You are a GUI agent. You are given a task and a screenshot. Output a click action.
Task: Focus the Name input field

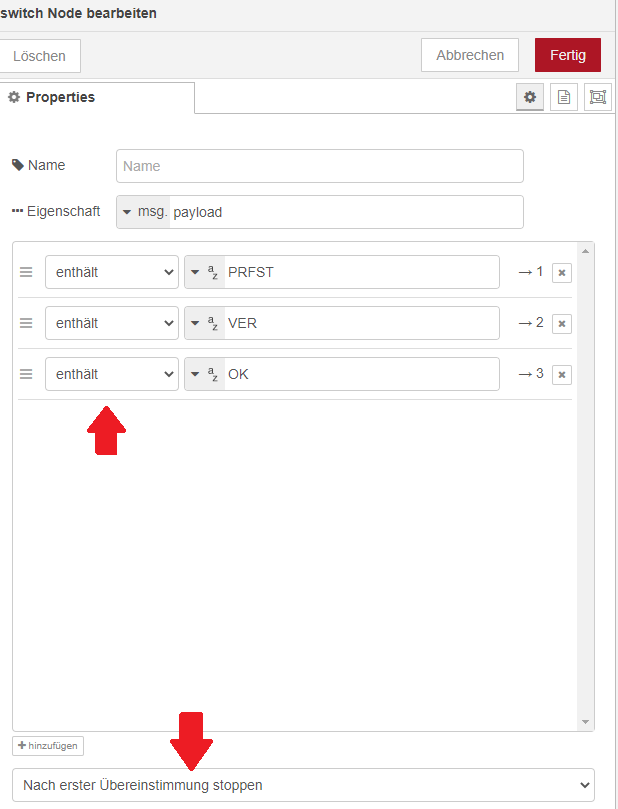(320, 166)
